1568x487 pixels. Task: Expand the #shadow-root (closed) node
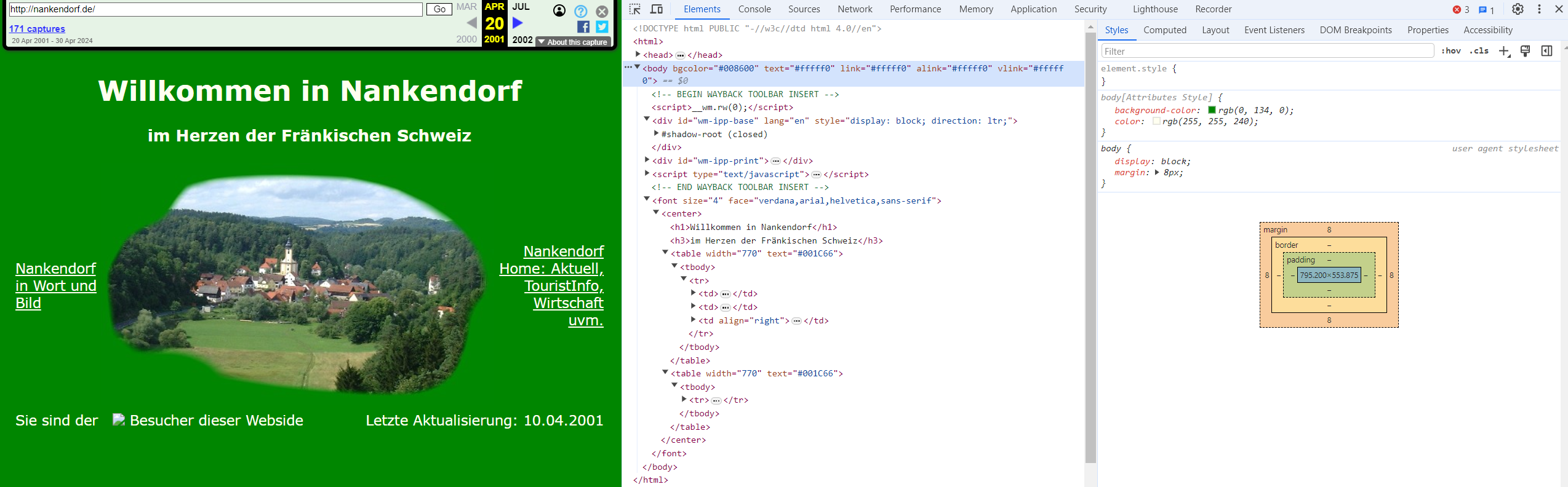pyautogui.click(x=656, y=133)
